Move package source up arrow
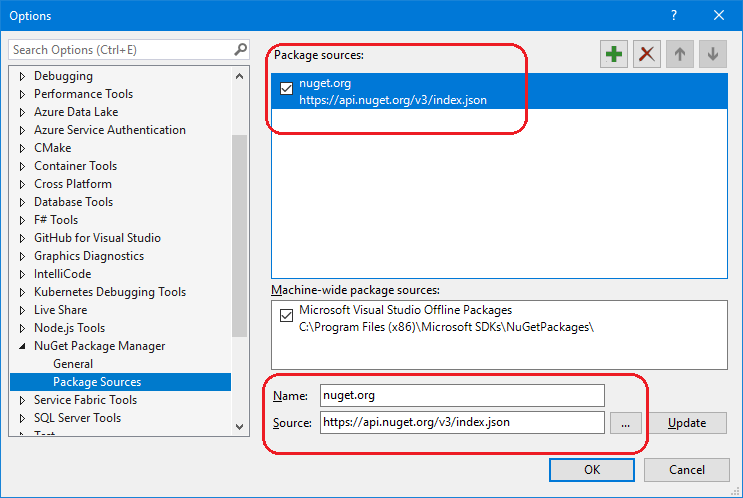The width and height of the screenshot is (743, 498). [680, 54]
